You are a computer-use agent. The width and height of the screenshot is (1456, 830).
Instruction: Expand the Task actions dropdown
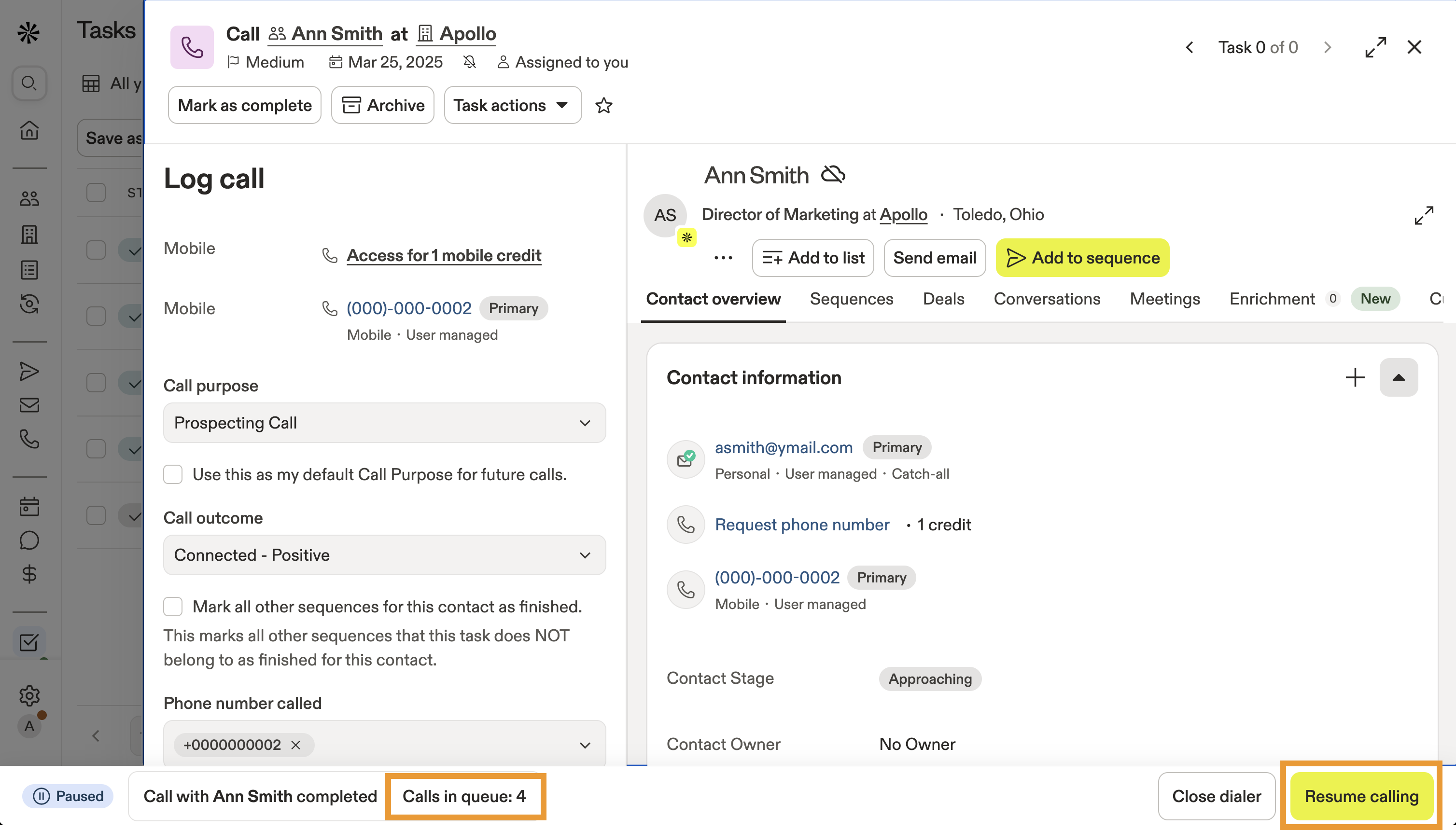coord(512,106)
